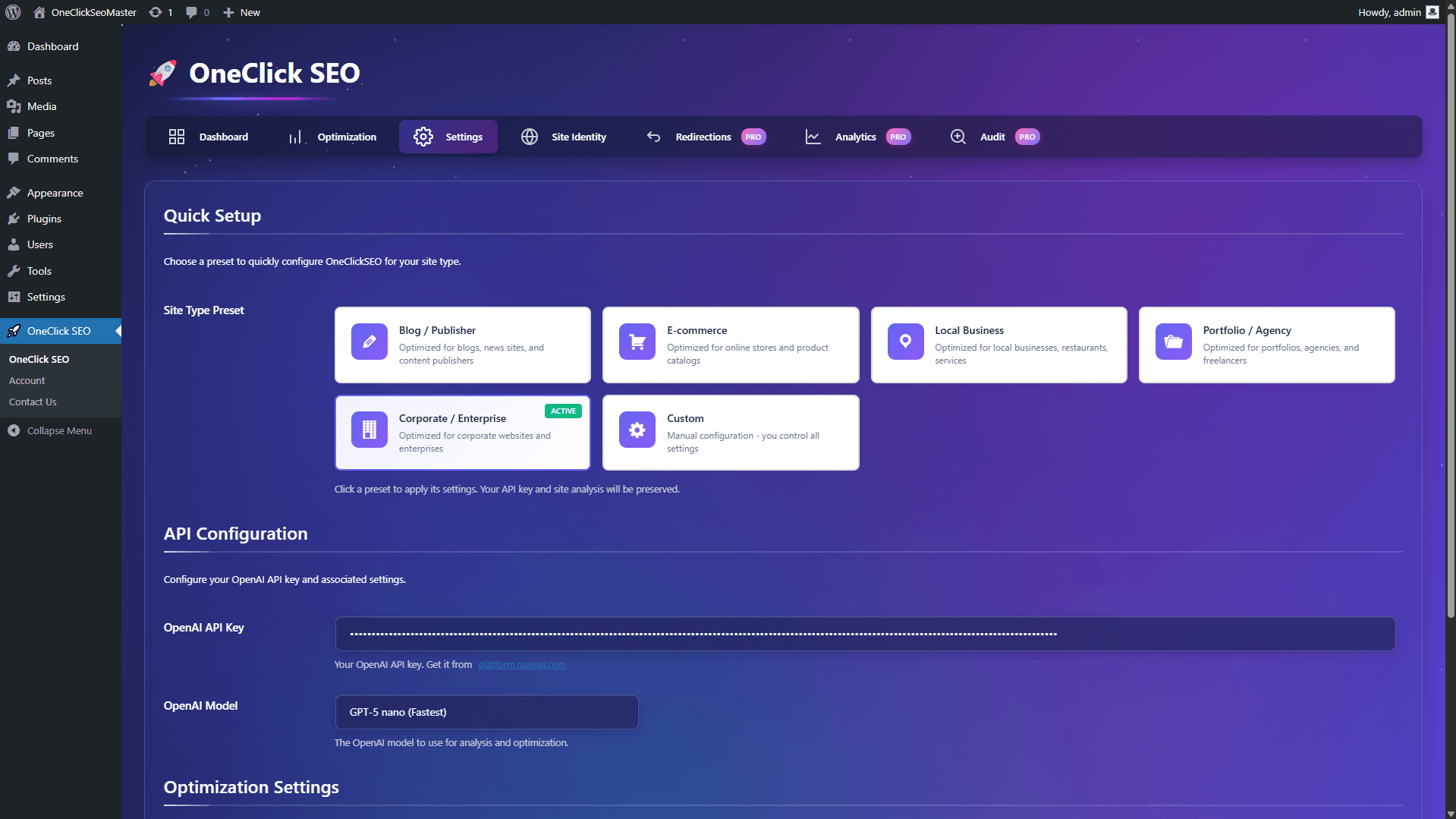Go to the Account submenu page

pos(27,380)
